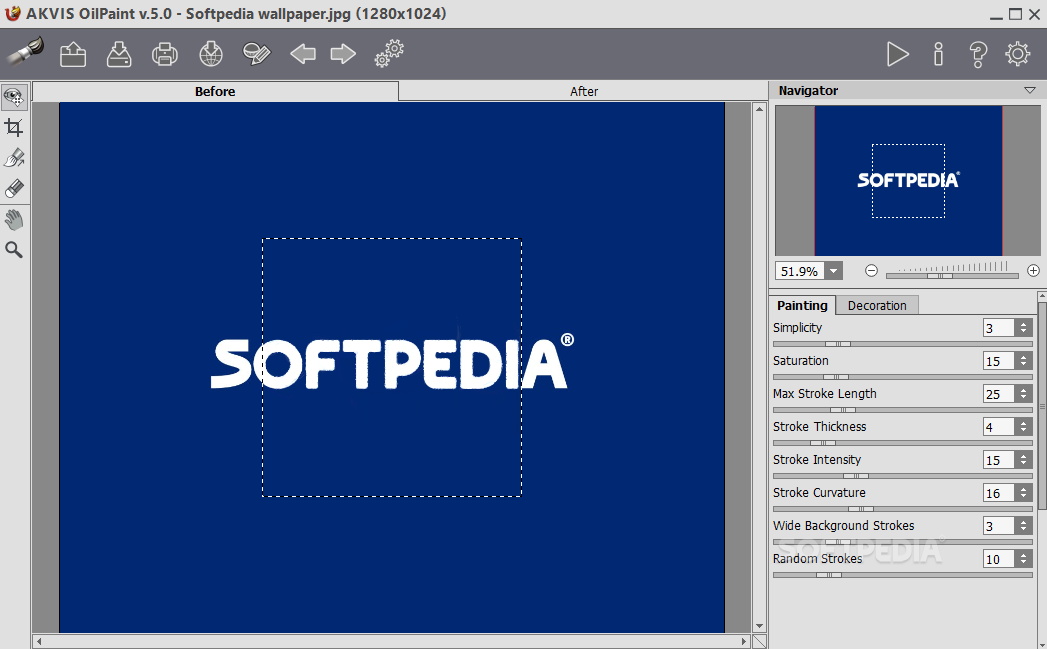
Task: Adjust Navigator zoom slider
Action: tap(939, 276)
